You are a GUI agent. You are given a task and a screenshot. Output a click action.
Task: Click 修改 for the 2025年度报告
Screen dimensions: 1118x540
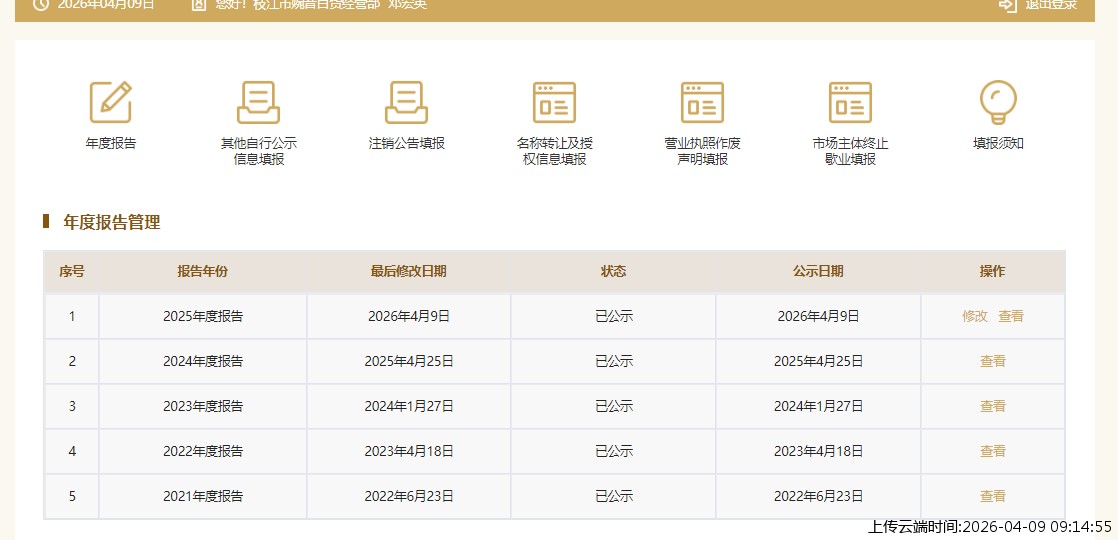[975, 316]
